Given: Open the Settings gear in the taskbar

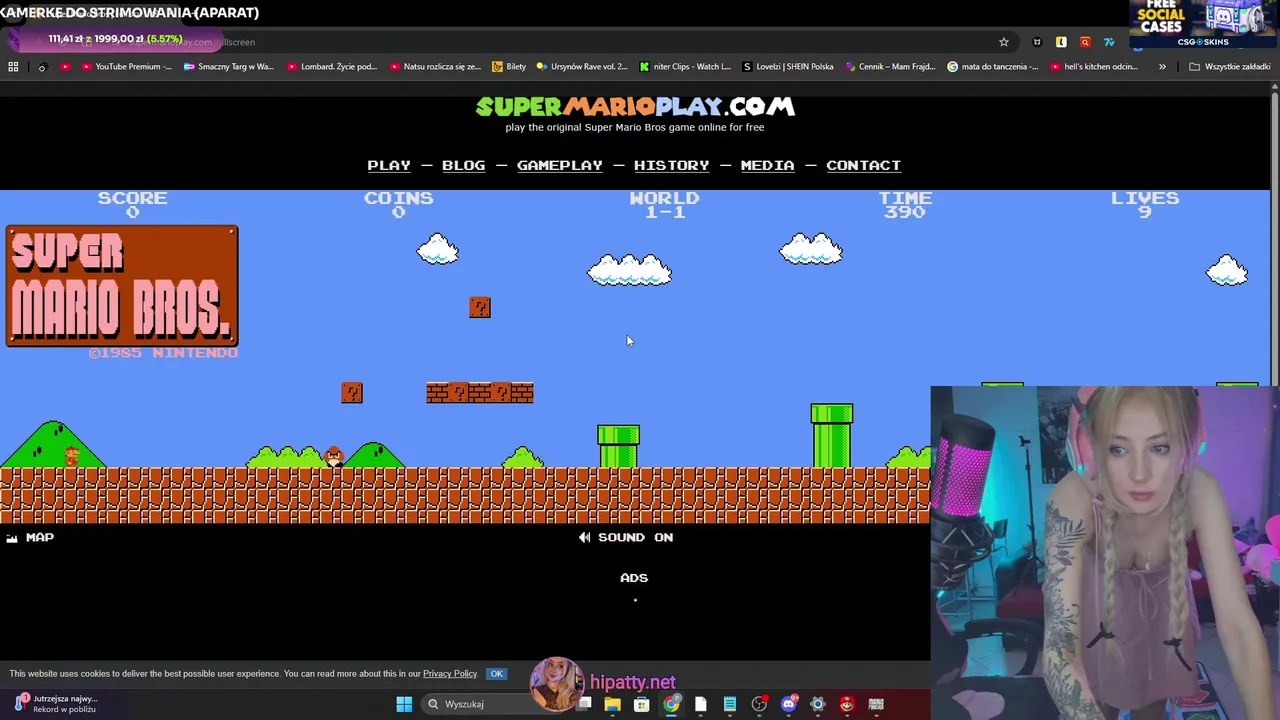Looking at the screenshot, I should [817, 704].
